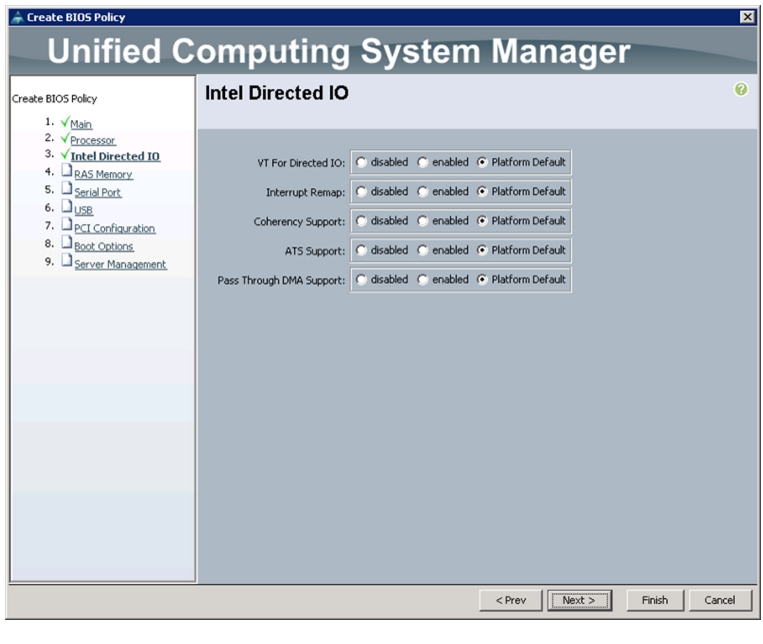Jump to the PCI Configuration step
The image size is (763, 644).
coord(114,228)
